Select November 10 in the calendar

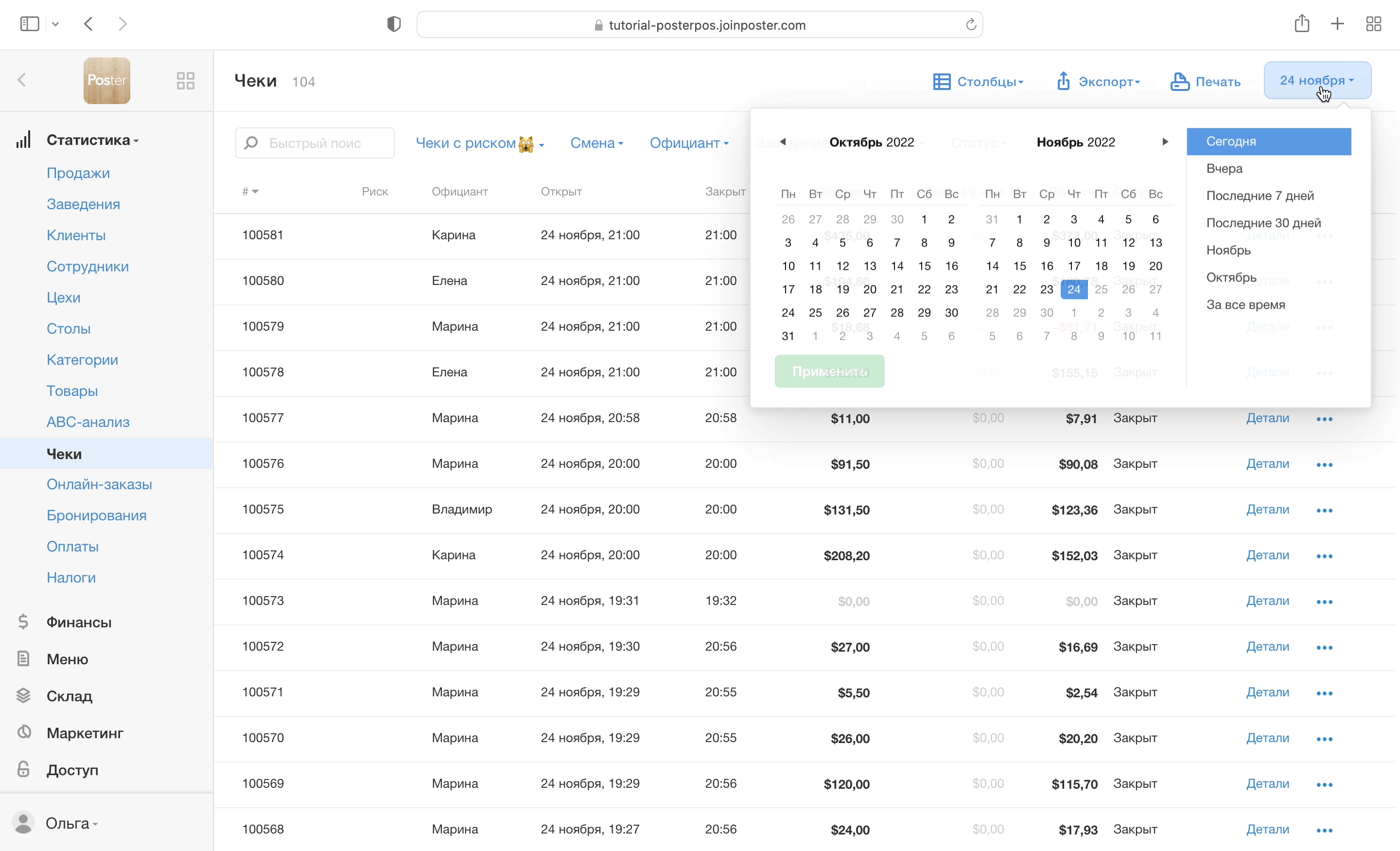(x=1074, y=243)
